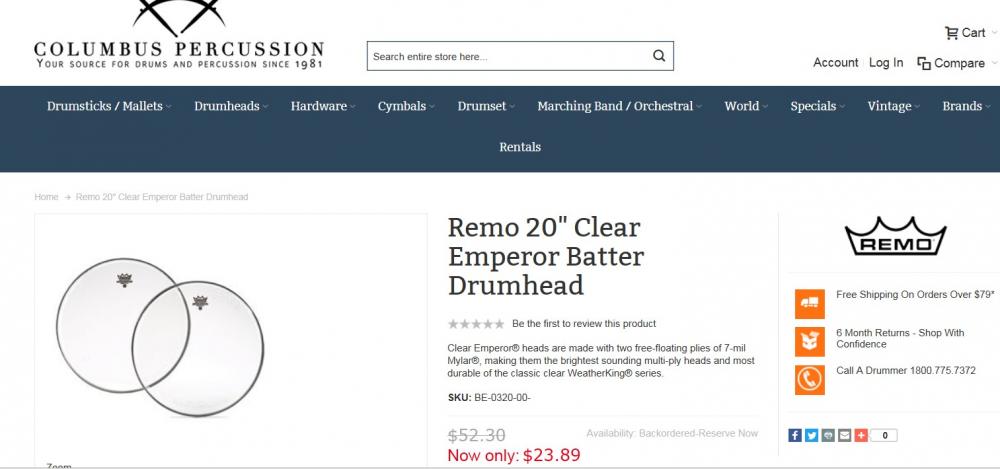Open the shopping cart icon
Image resolution: width=1000 pixels, height=469 pixels.
point(951,33)
